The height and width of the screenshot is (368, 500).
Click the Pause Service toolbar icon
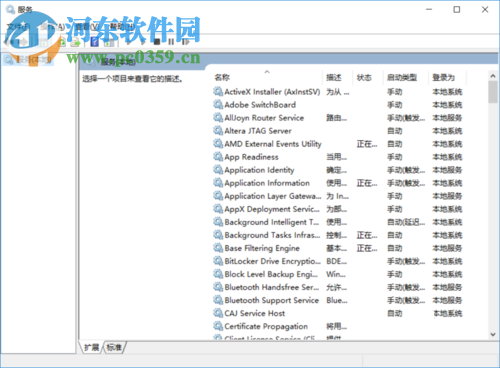[x=171, y=42]
